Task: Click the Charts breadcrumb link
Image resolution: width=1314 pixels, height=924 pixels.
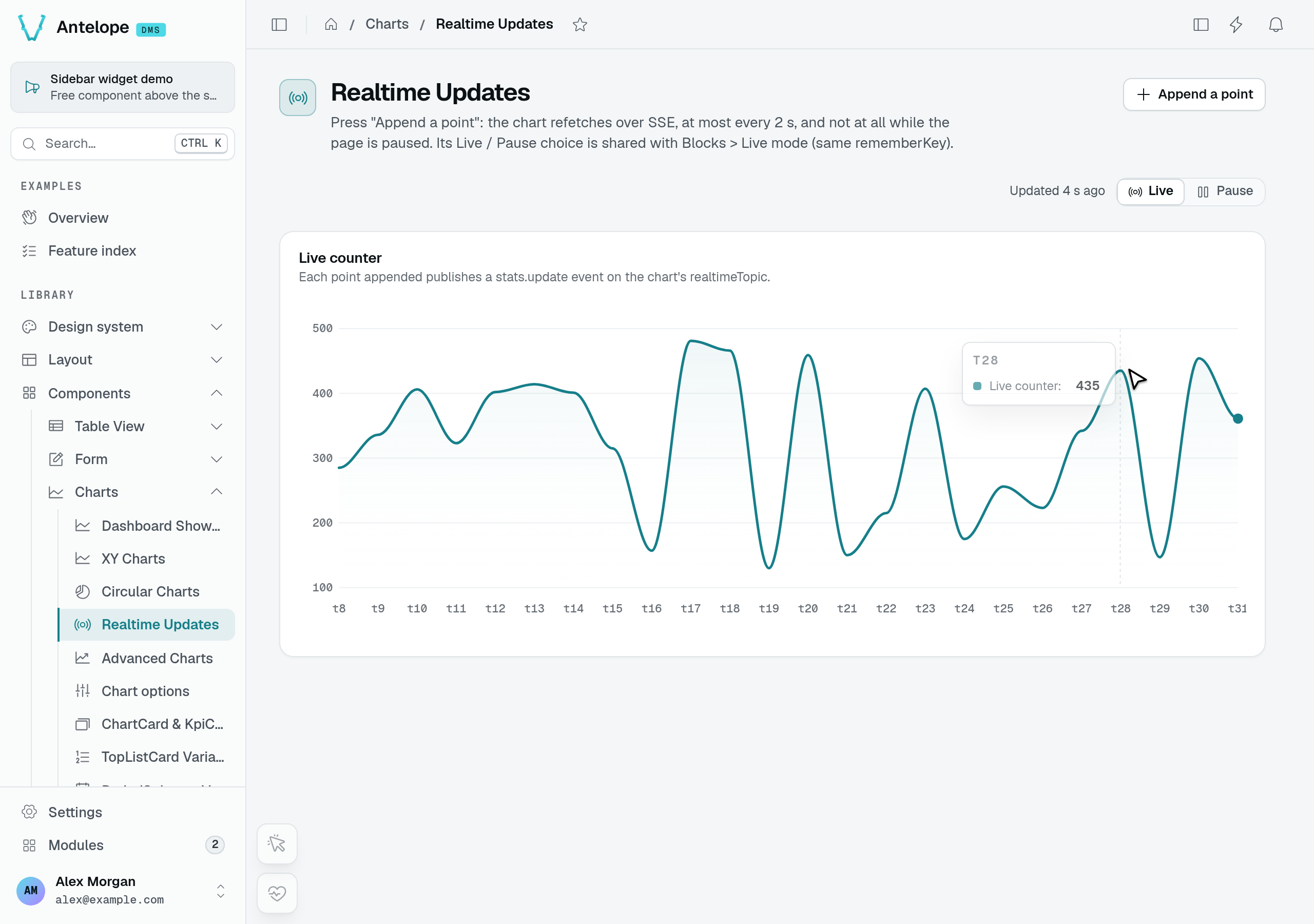Action: pyautogui.click(x=387, y=24)
